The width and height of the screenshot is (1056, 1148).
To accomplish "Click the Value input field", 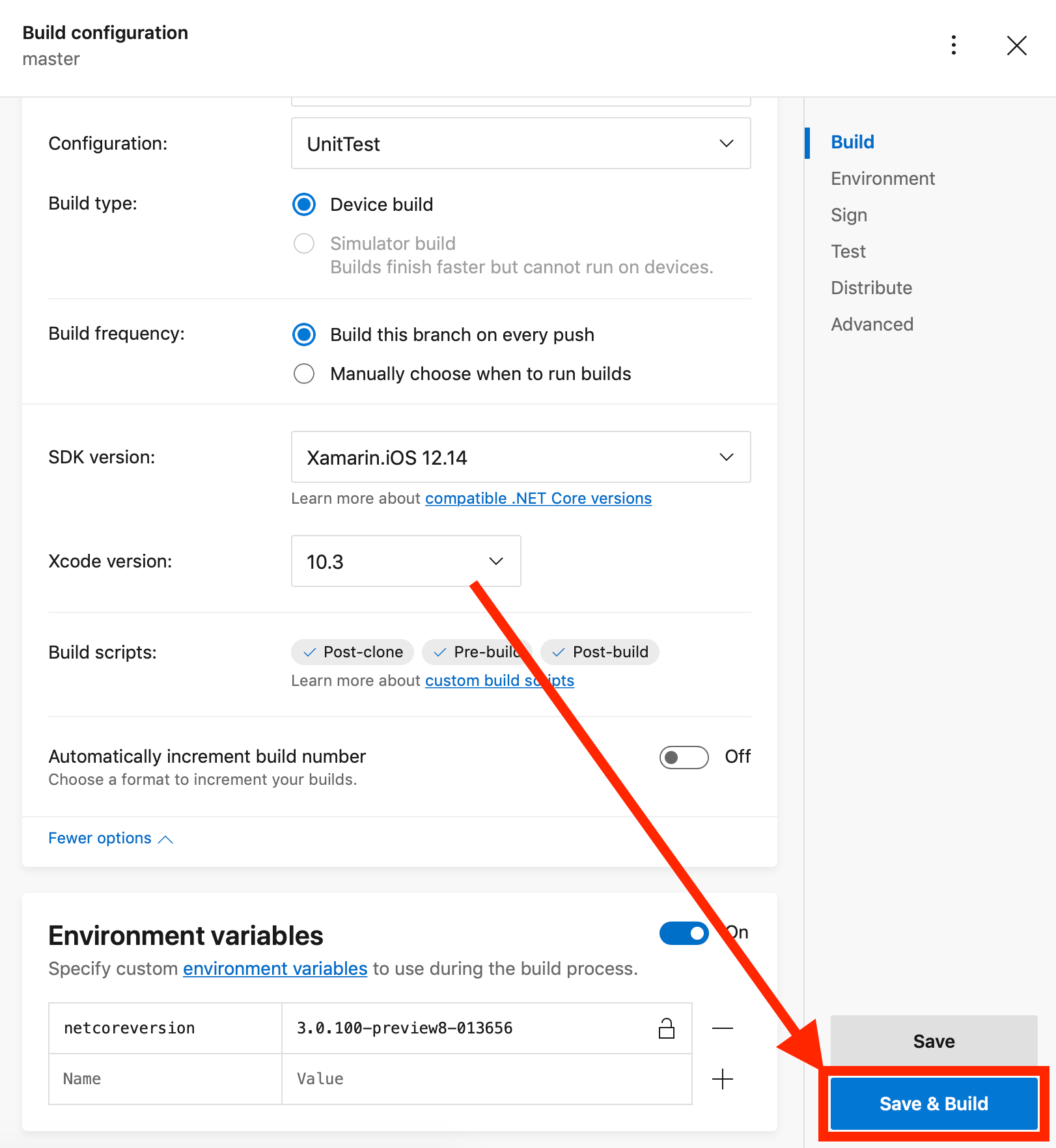I will point(485,1079).
